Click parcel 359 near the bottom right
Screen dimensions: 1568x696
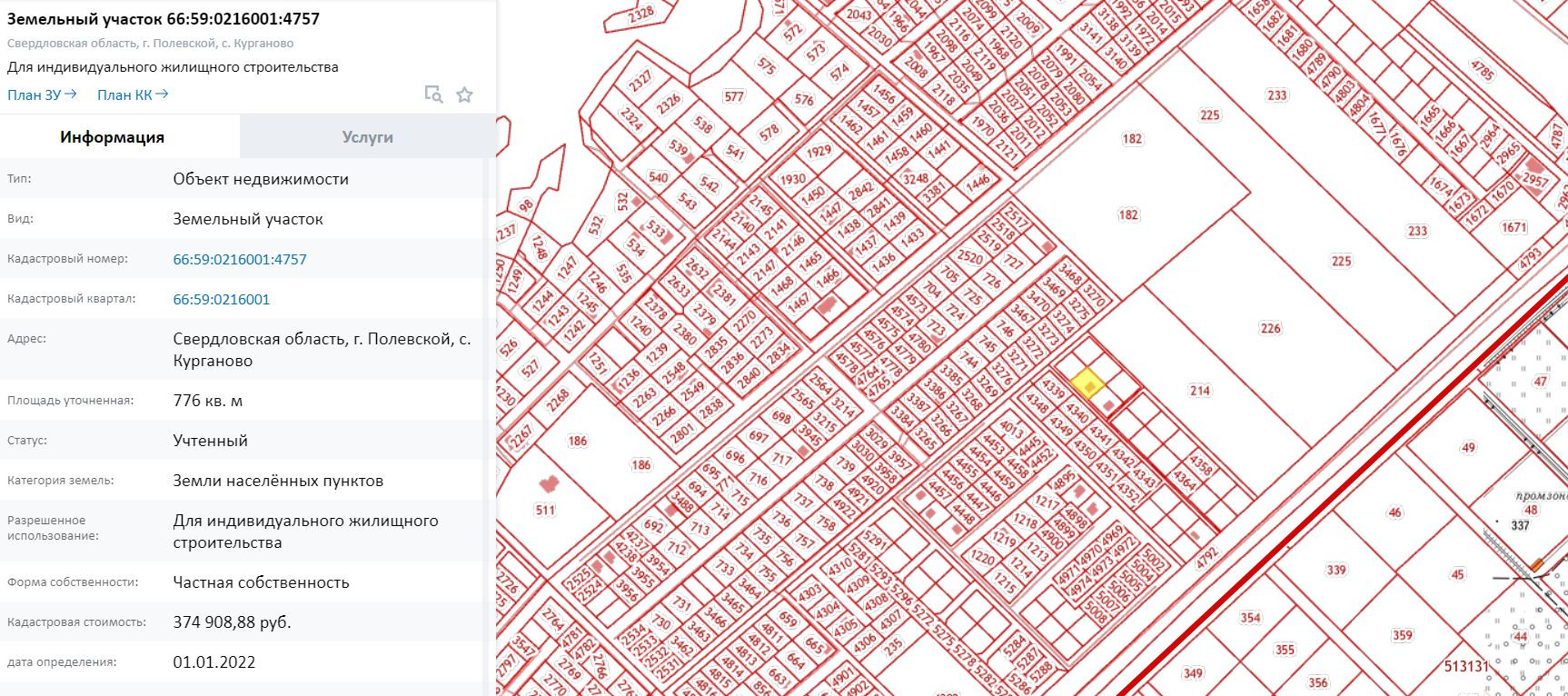coord(1402,636)
